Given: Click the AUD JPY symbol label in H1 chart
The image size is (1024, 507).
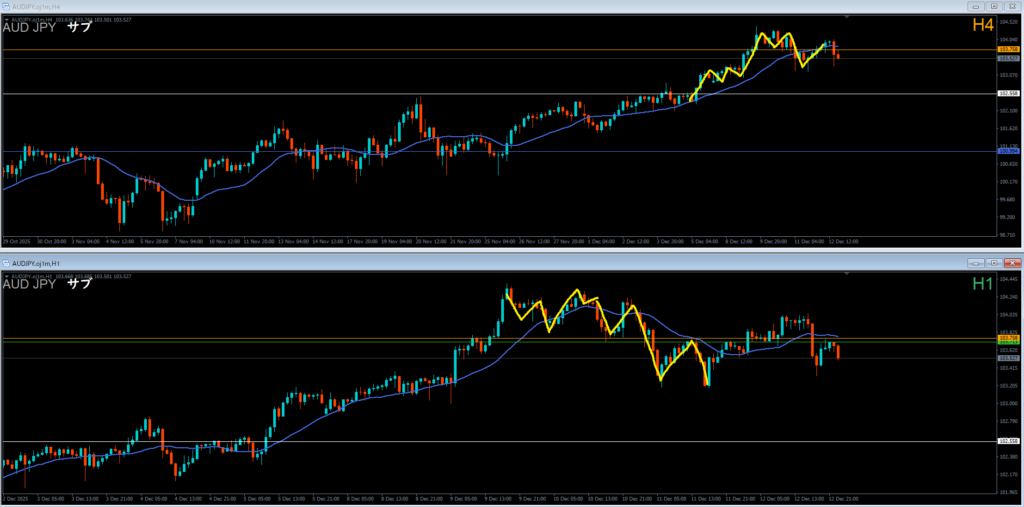Looking at the screenshot, I should (x=30, y=285).
